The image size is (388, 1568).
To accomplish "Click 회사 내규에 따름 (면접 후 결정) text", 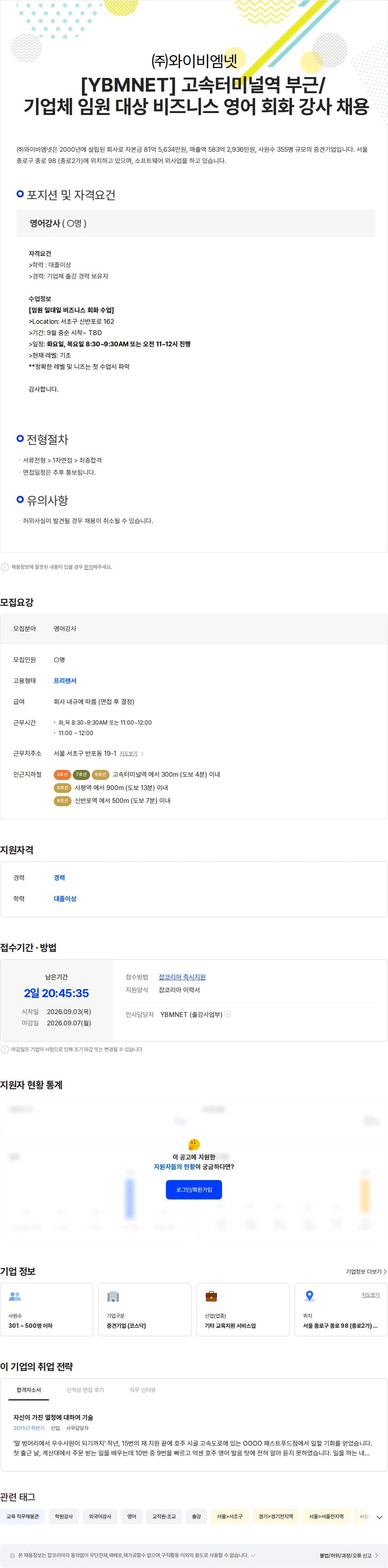I will click(94, 702).
